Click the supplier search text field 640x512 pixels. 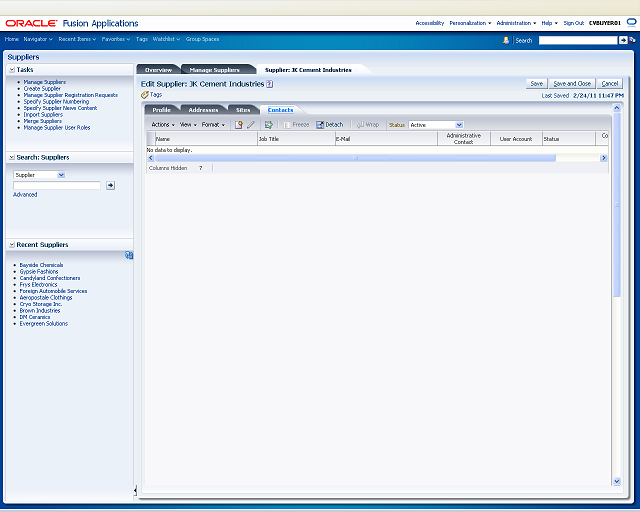(x=57, y=185)
